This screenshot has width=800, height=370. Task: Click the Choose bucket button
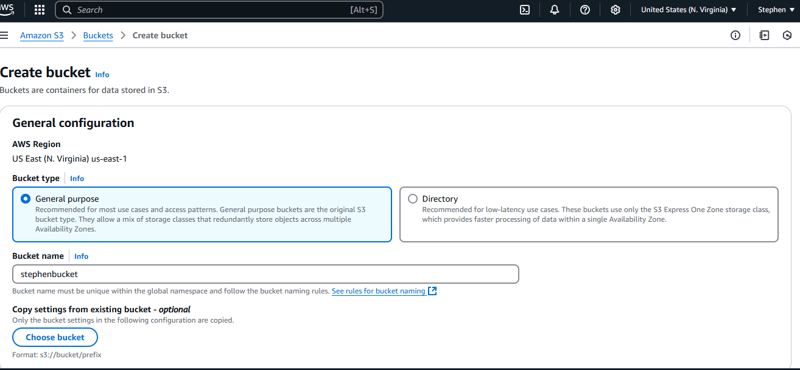tap(55, 337)
